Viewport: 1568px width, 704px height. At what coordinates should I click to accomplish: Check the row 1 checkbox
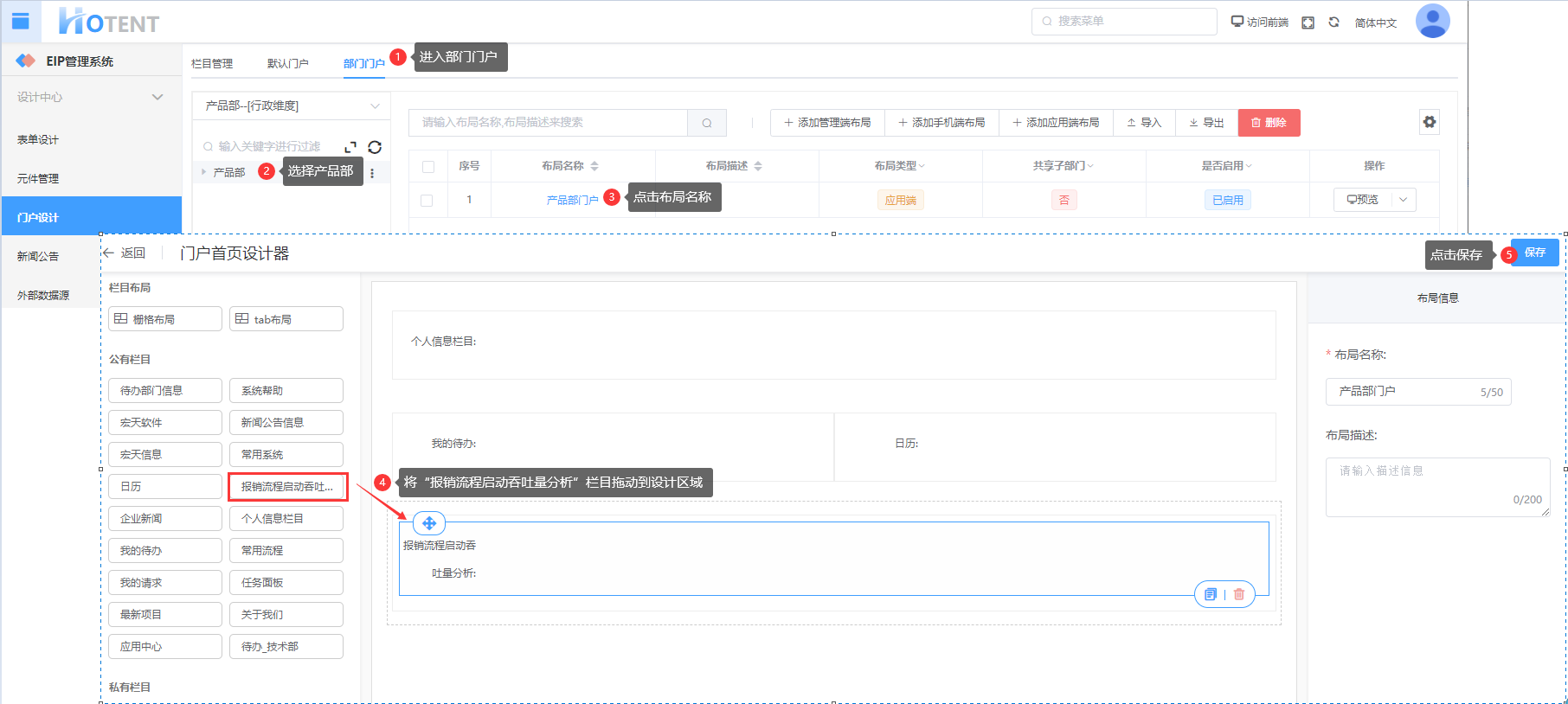click(x=427, y=201)
